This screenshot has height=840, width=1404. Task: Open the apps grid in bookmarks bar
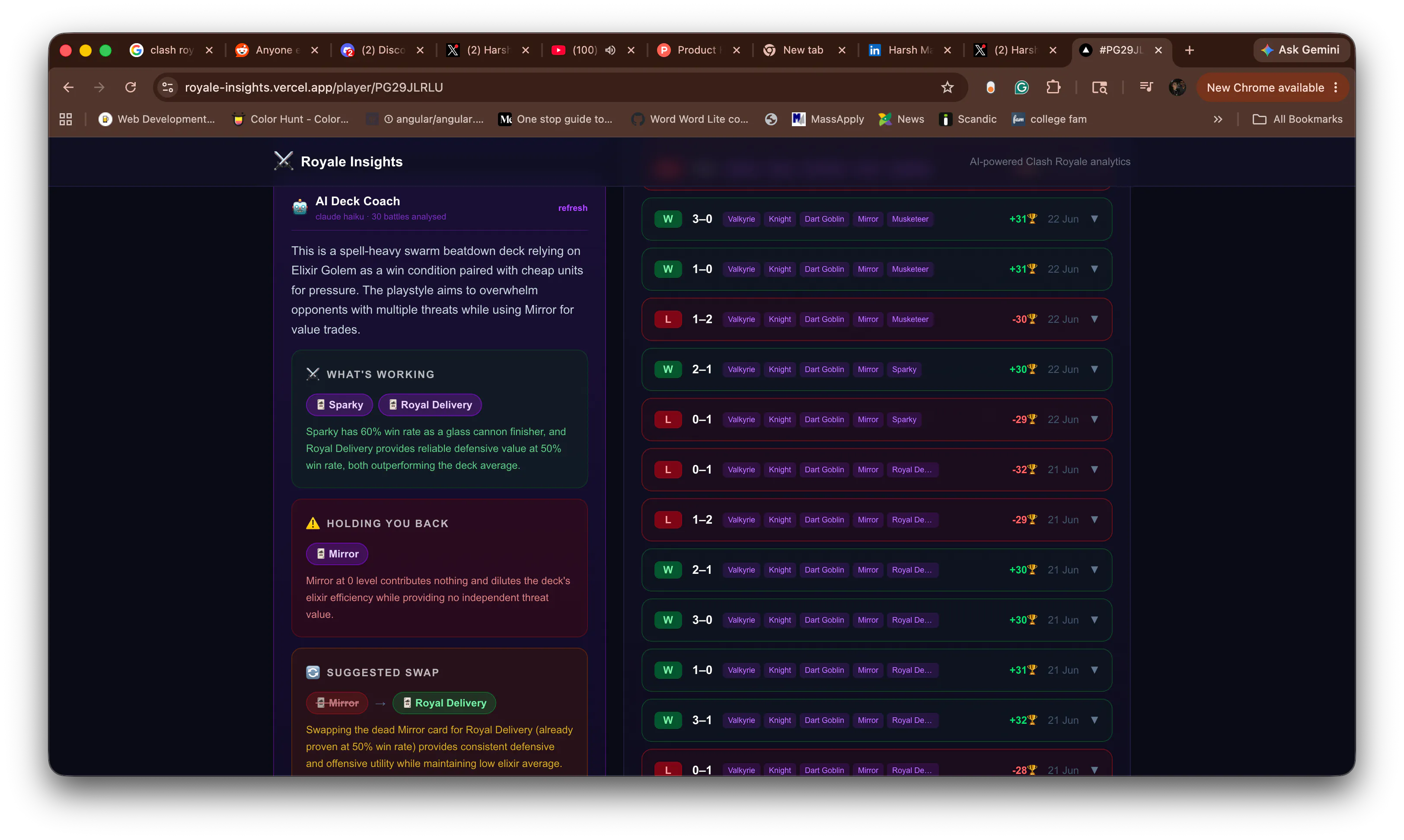coord(66,119)
